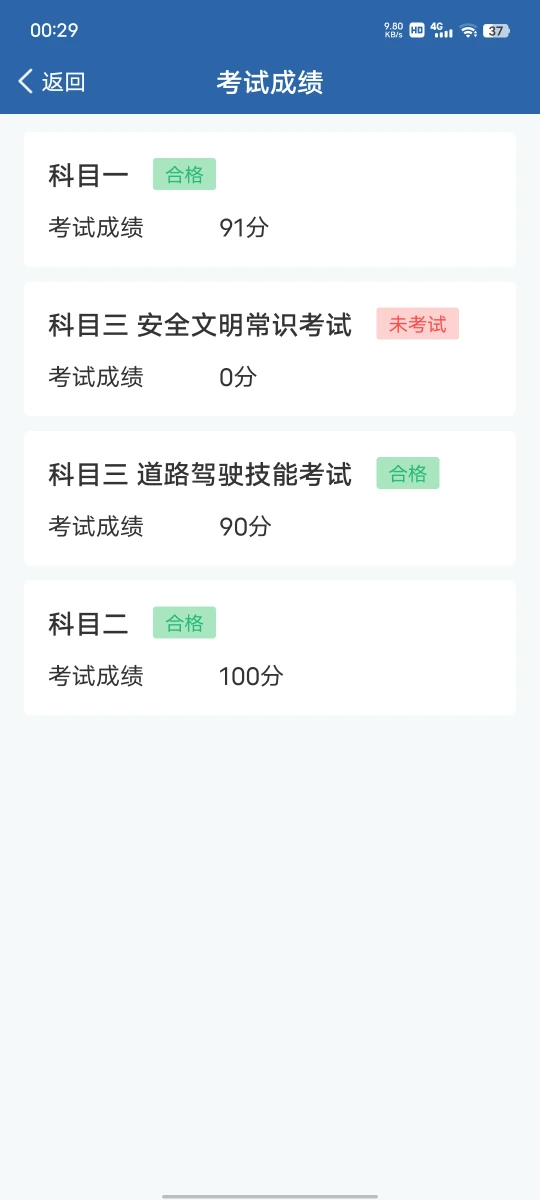Tap the 合格 badge next to 科目二
The height and width of the screenshot is (1200, 540).
[184, 623]
